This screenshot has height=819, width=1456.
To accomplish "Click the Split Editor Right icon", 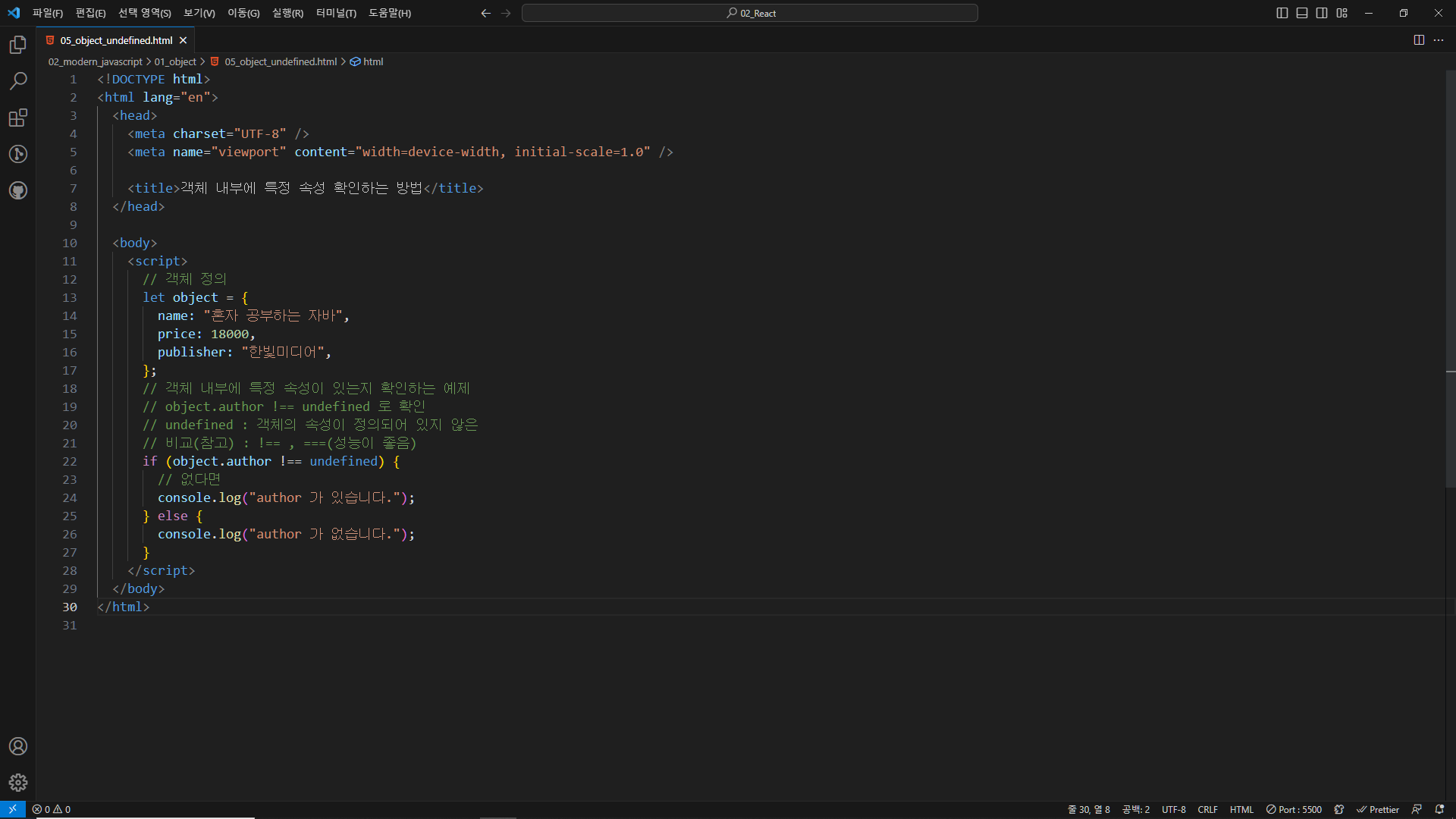I will click(x=1419, y=40).
